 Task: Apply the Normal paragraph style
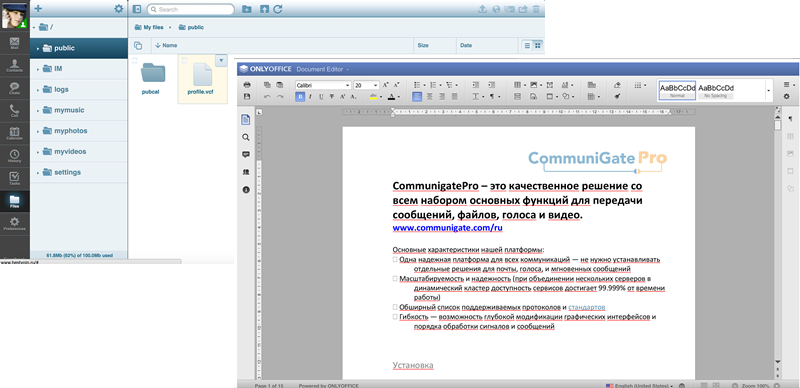click(x=677, y=90)
